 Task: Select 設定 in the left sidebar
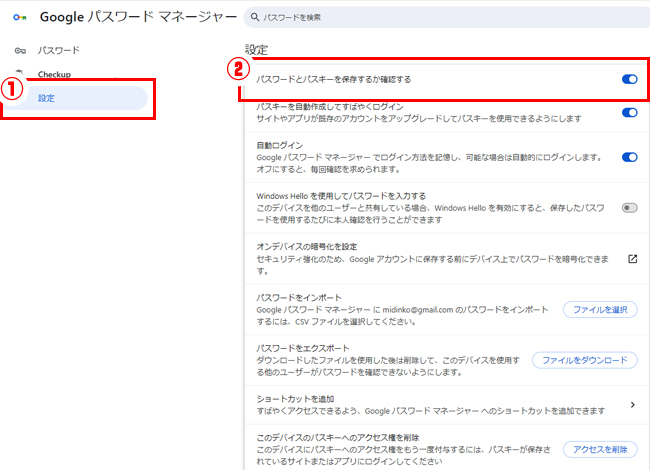click(47, 98)
